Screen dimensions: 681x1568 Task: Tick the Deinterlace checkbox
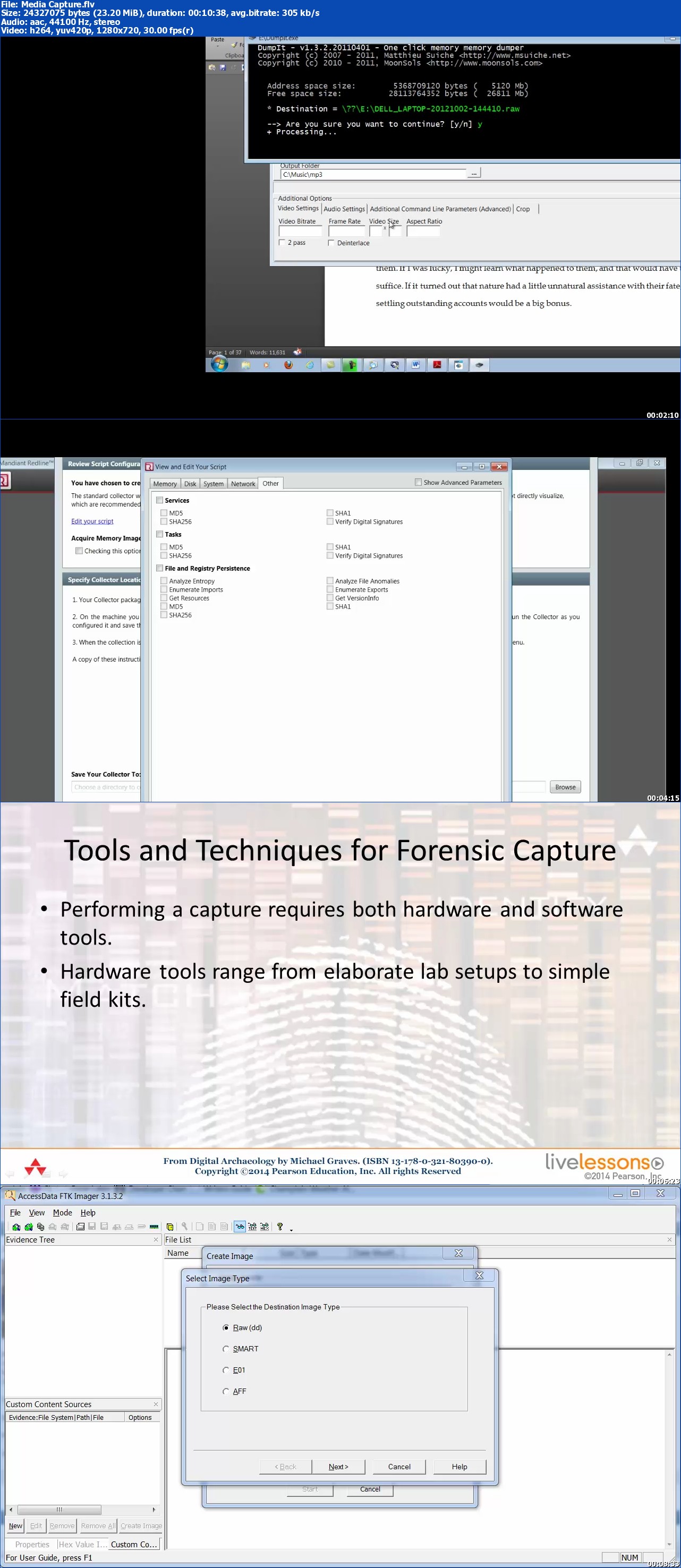point(331,243)
